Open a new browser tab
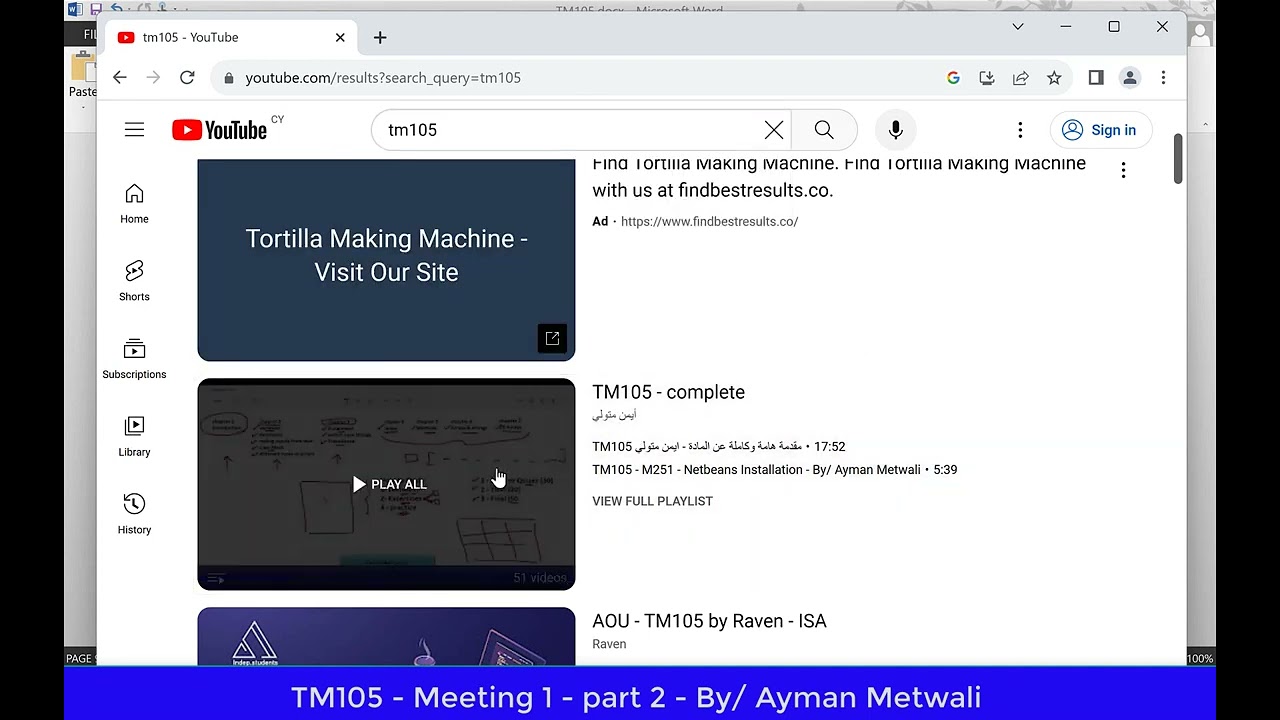Image resolution: width=1280 pixels, height=720 pixels. [380, 37]
